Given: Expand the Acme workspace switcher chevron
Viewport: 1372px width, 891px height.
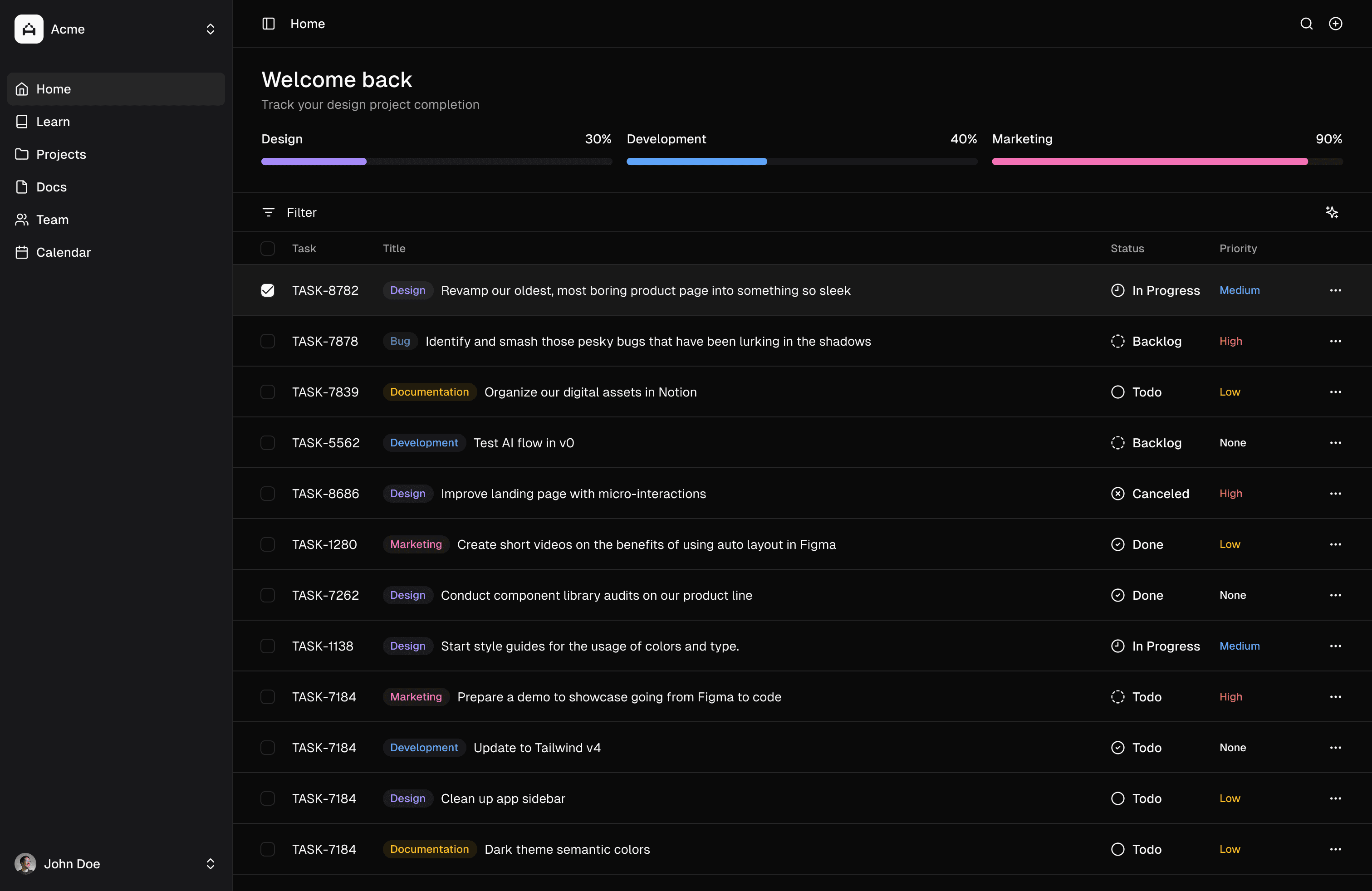Looking at the screenshot, I should pyautogui.click(x=211, y=29).
